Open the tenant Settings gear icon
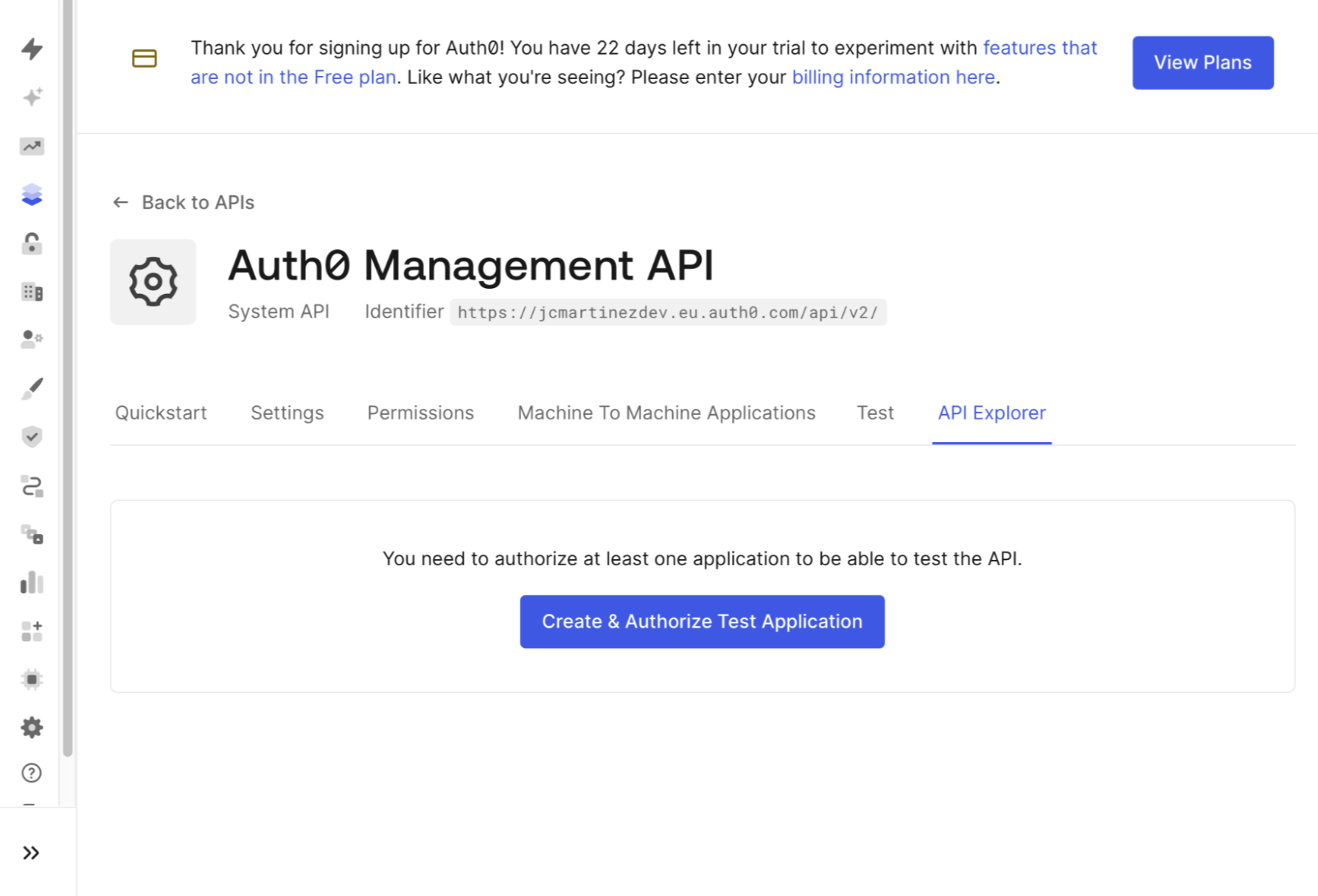 pyautogui.click(x=32, y=727)
